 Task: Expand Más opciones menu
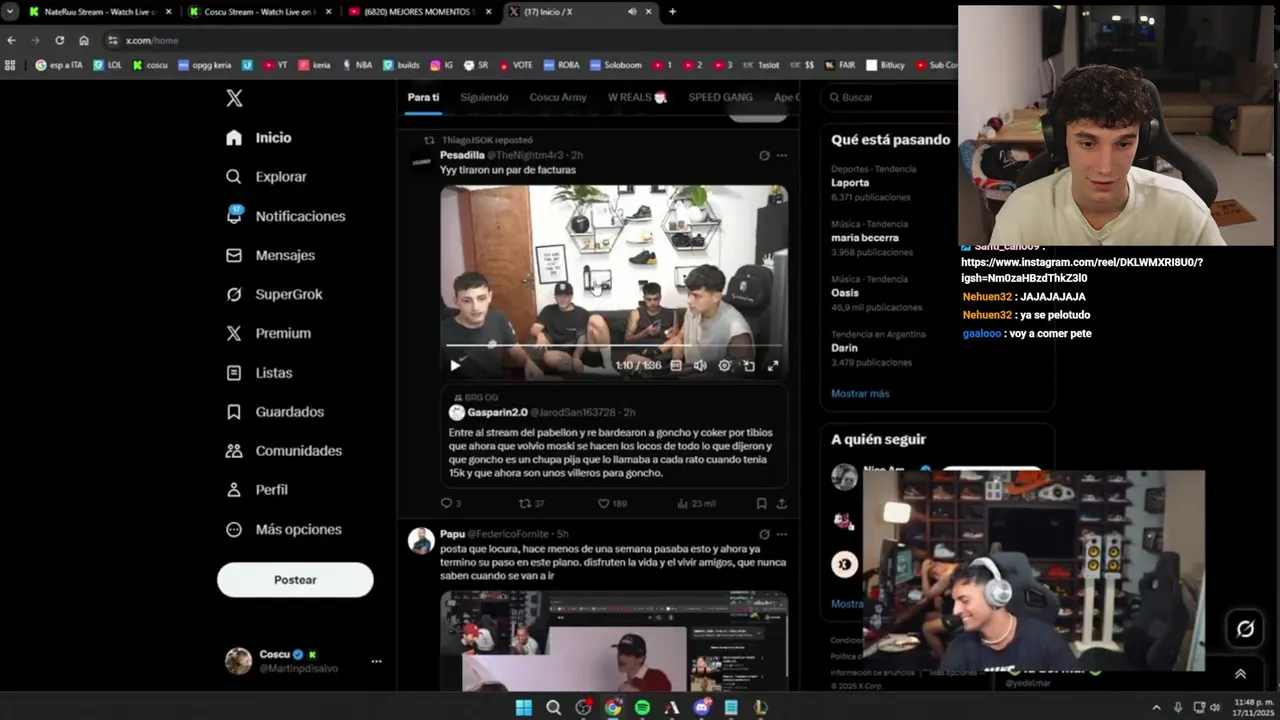pos(284,529)
